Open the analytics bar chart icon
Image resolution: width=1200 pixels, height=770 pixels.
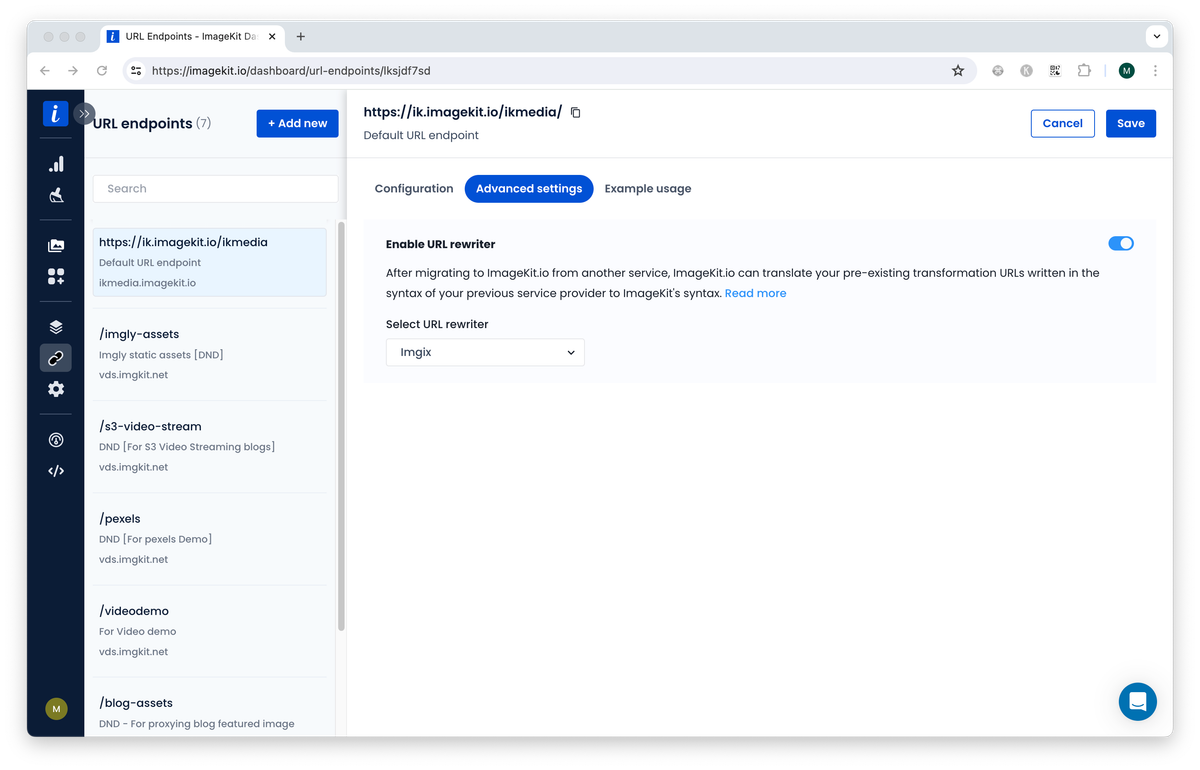[x=56, y=164]
